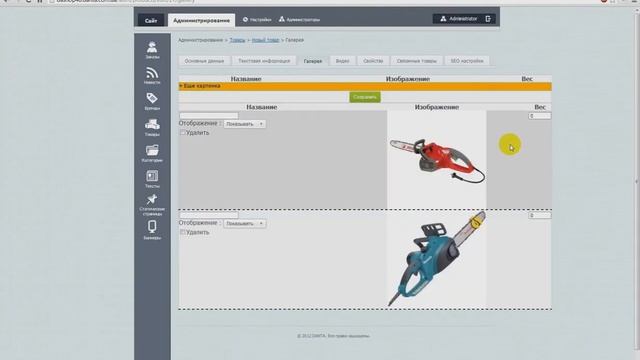Screen dimensions: 640x360
Task: Click the green Сохранить button
Action: [x=365, y=97]
